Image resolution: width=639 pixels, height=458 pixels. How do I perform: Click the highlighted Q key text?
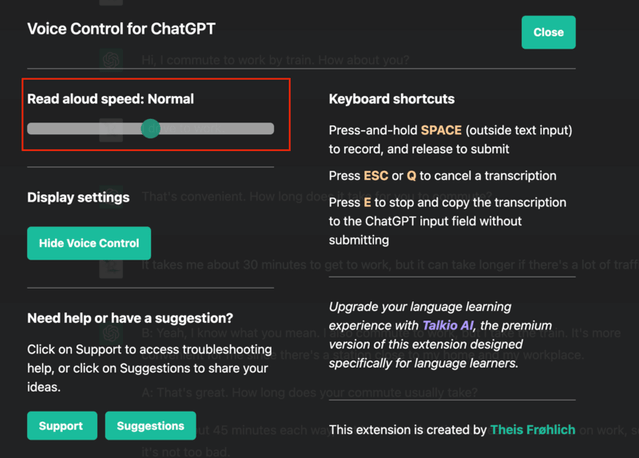[411, 176]
